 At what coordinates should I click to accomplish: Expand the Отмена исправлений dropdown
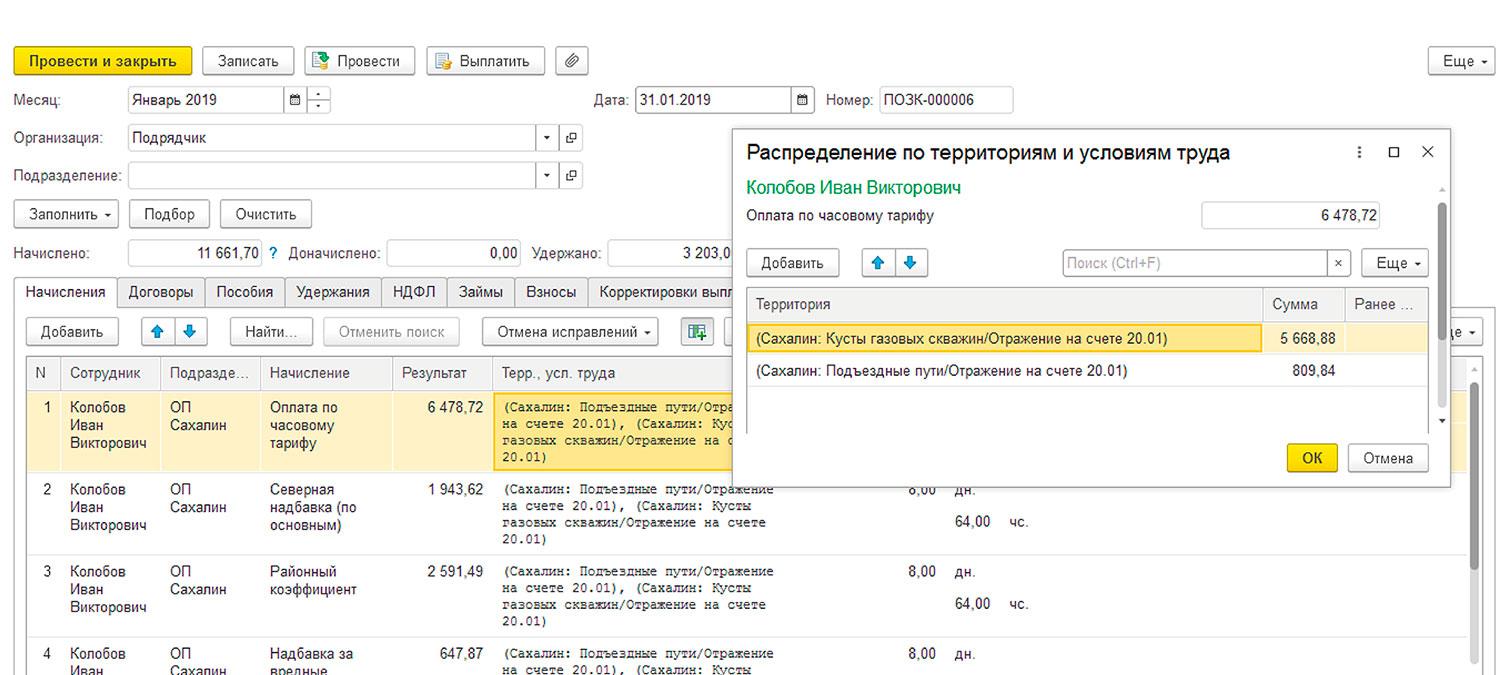tap(570, 332)
